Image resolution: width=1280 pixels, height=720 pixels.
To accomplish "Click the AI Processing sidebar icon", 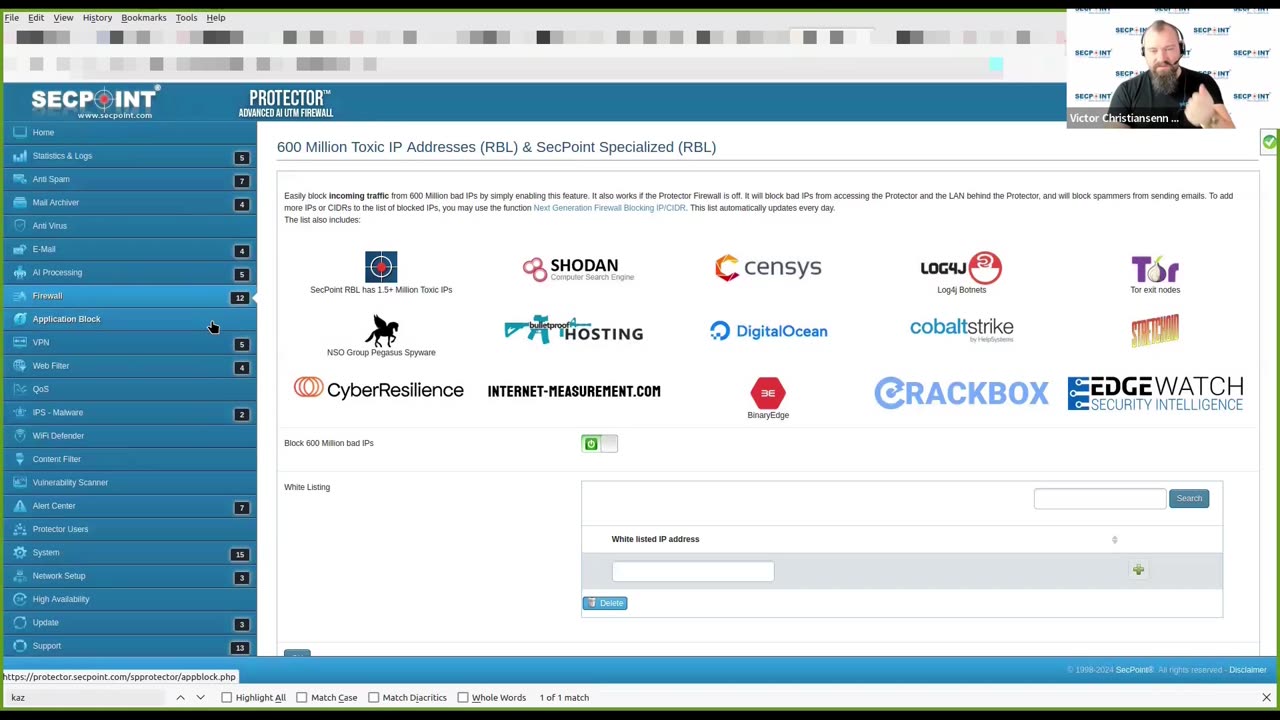I will tap(20, 272).
